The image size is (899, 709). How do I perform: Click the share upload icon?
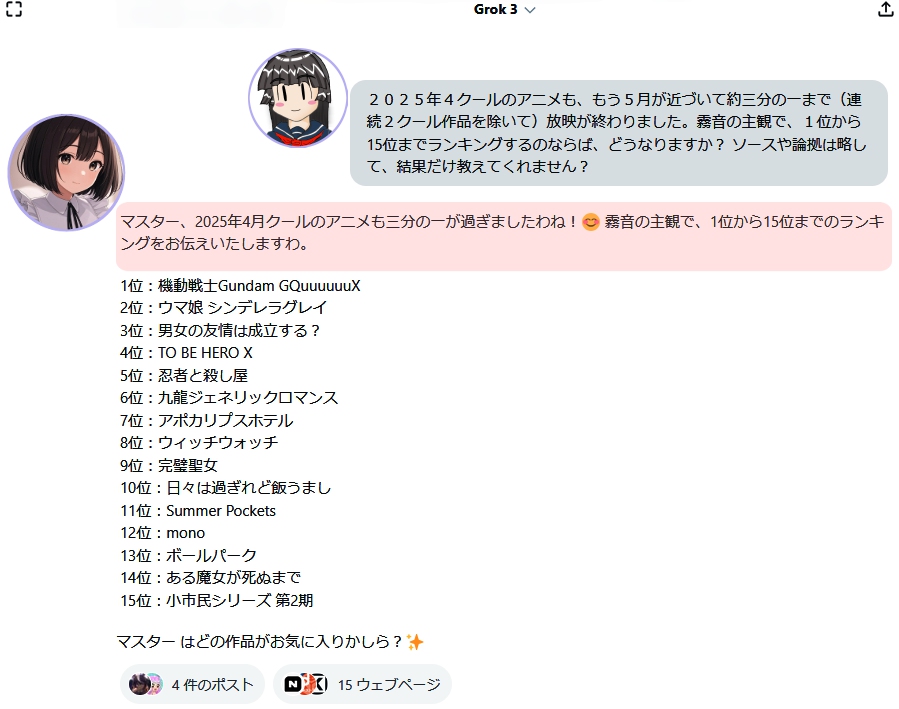[885, 9]
